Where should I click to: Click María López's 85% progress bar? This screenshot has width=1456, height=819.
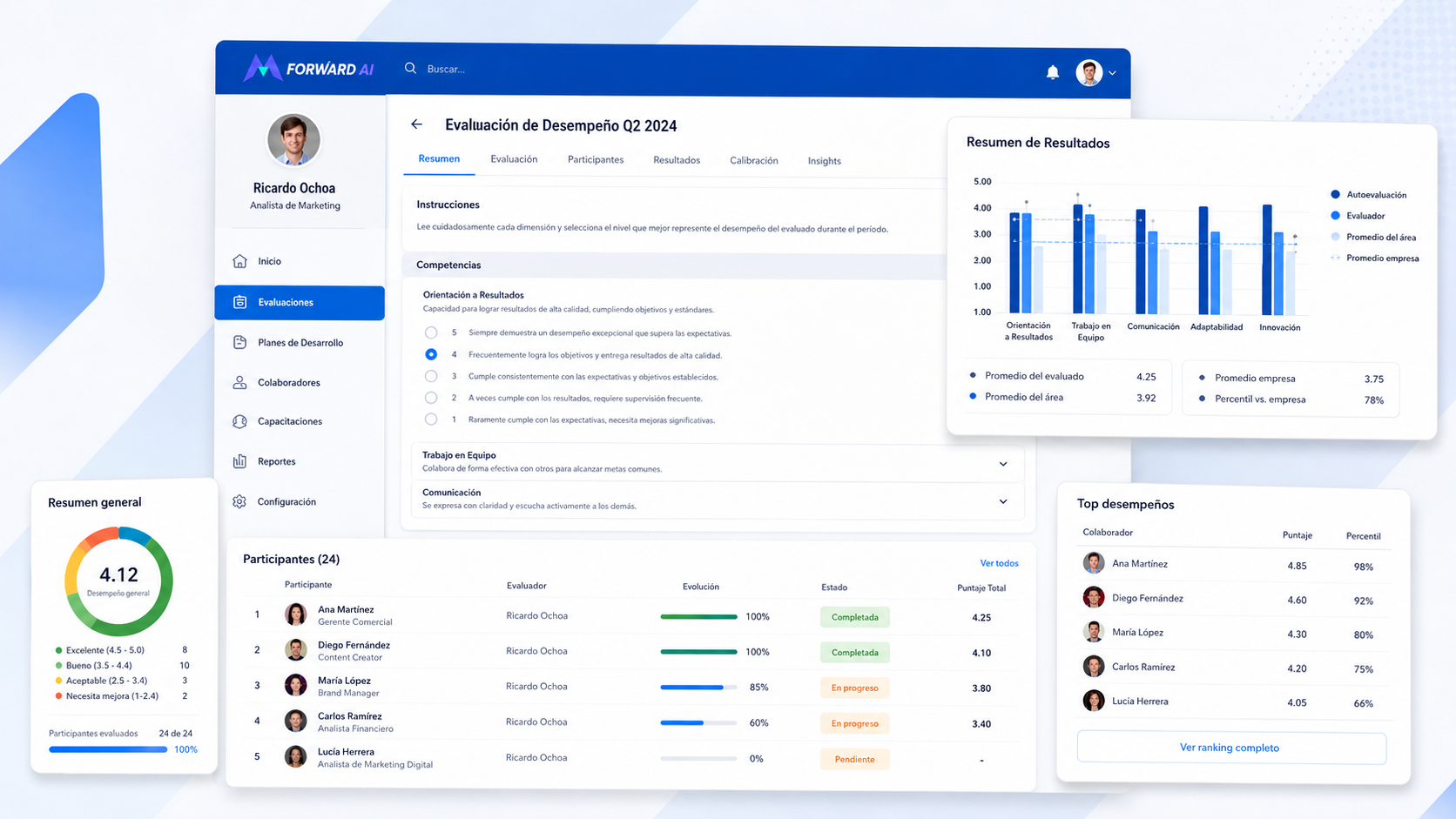[x=698, y=688]
